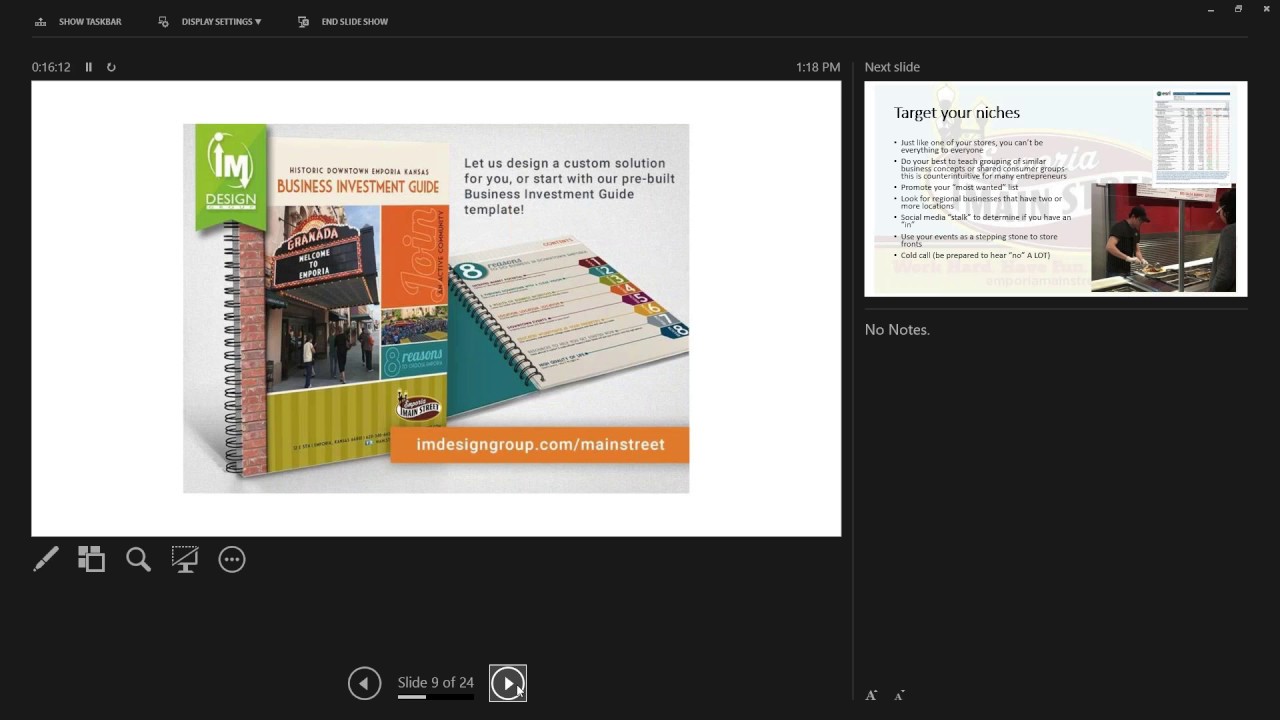The width and height of the screenshot is (1280, 720).
Task: Click the 0:16:12 elapsed time
Action: 51,67
